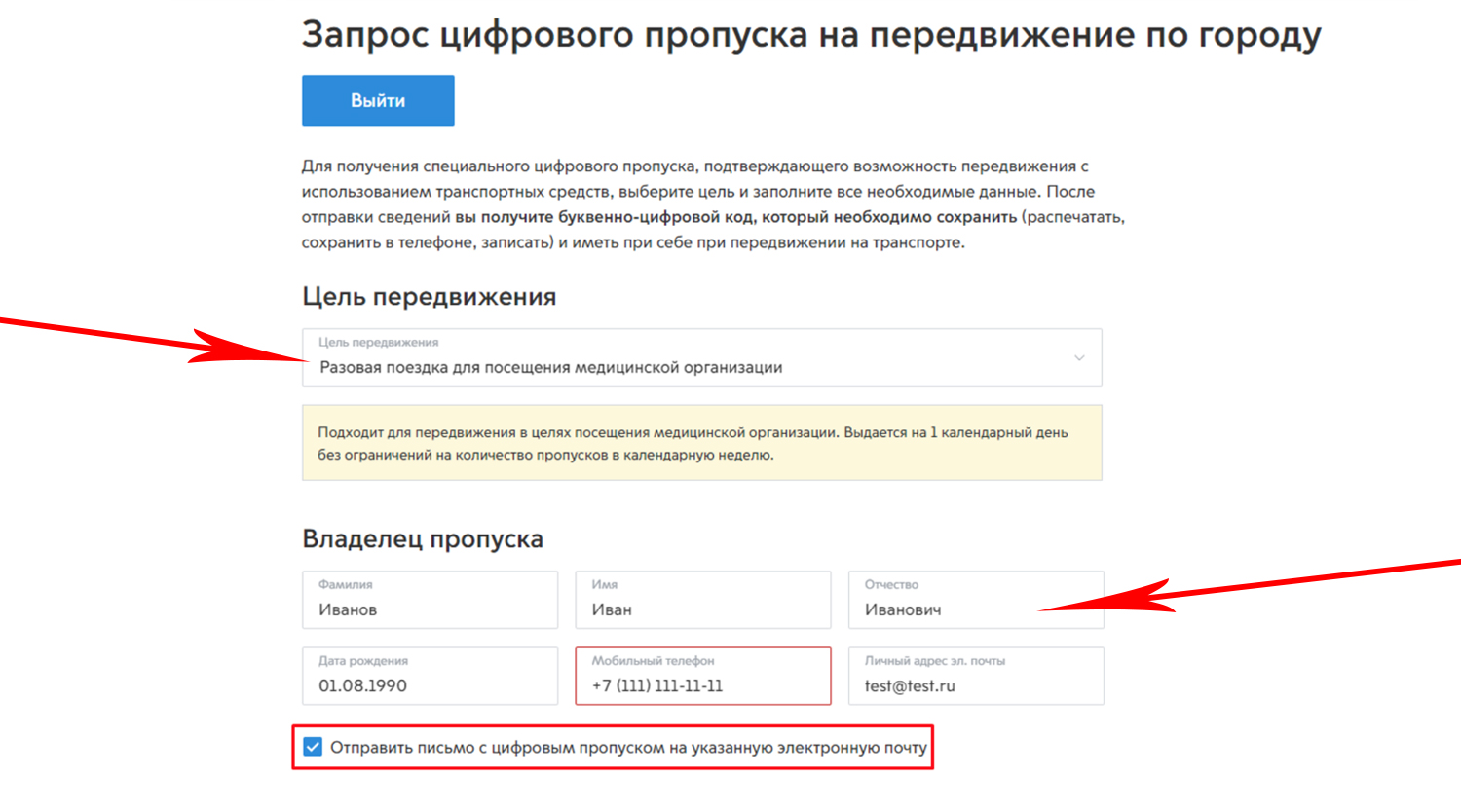This screenshot has height=812, width=1461.
Task: Select the Мобильный телефон field
Action: (x=702, y=676)
